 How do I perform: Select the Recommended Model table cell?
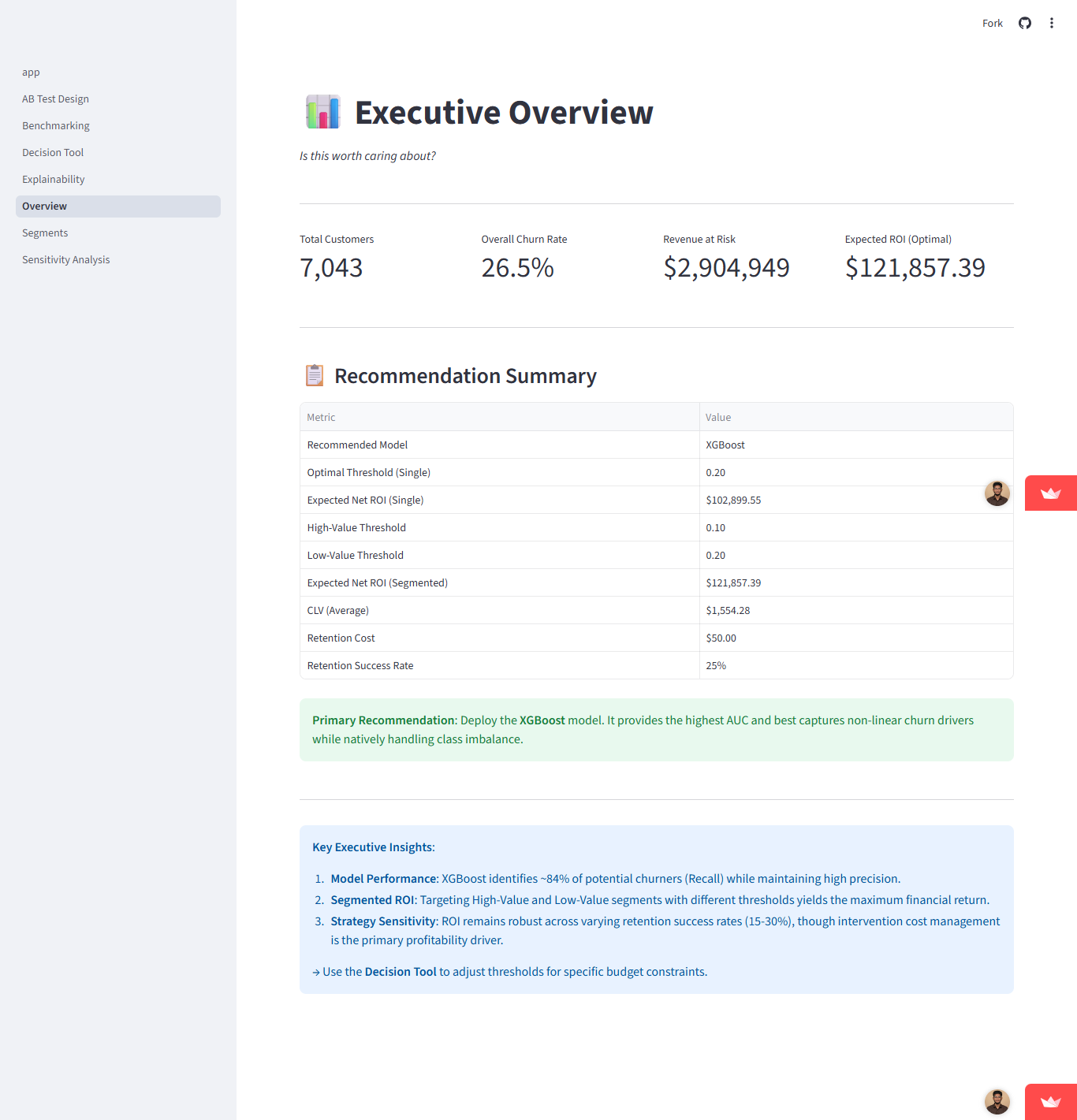[x=500, y=445]
